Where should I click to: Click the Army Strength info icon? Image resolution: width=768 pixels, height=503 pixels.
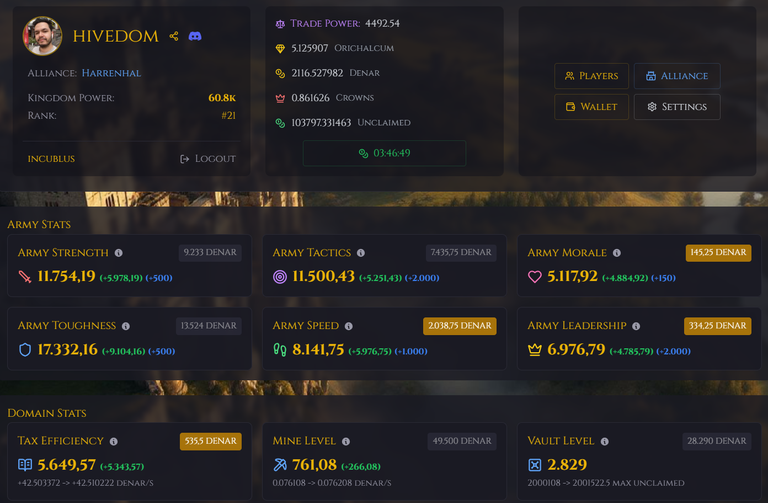pyautogui.click(x=119, y=253)
